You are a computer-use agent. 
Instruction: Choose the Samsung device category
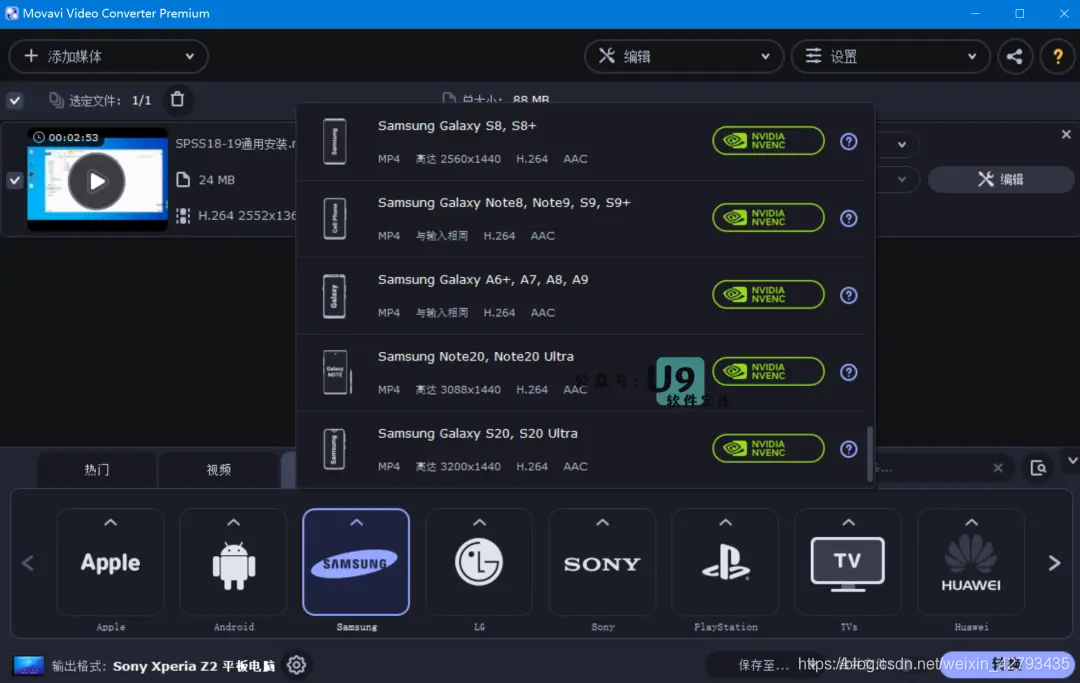point(356,563)
